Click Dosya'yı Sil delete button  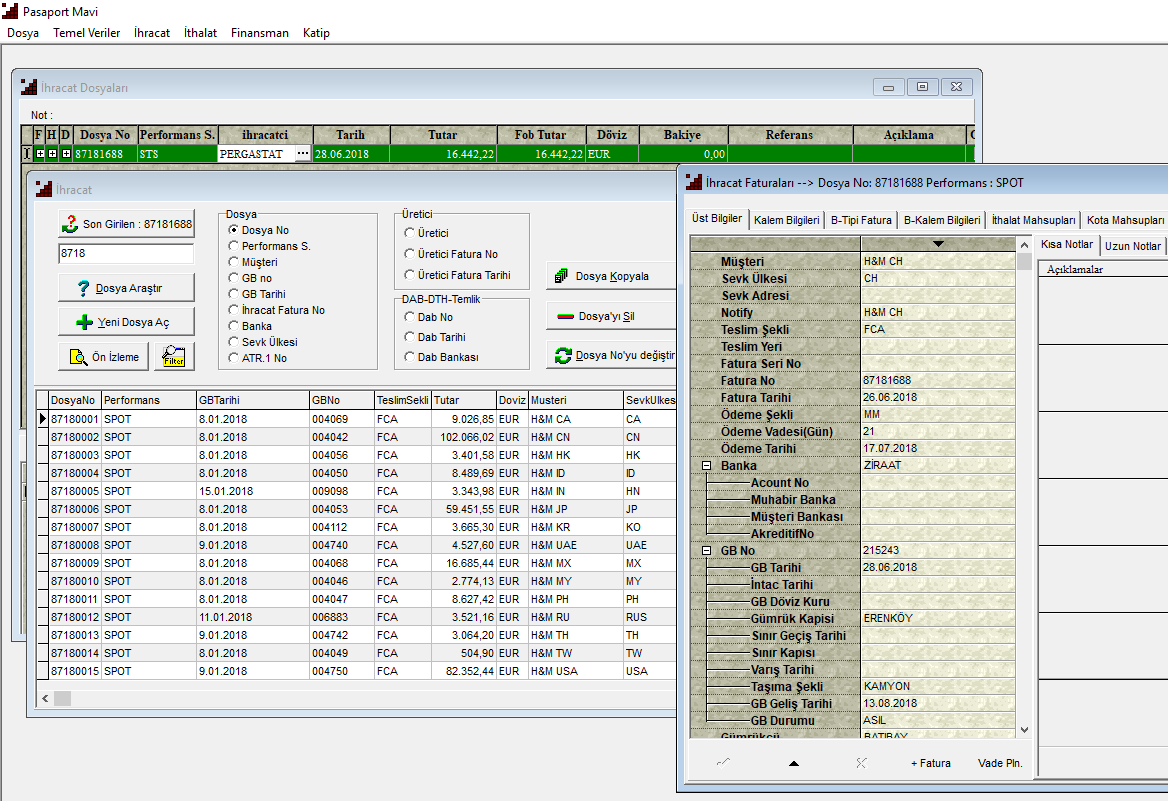coord(610,316)
